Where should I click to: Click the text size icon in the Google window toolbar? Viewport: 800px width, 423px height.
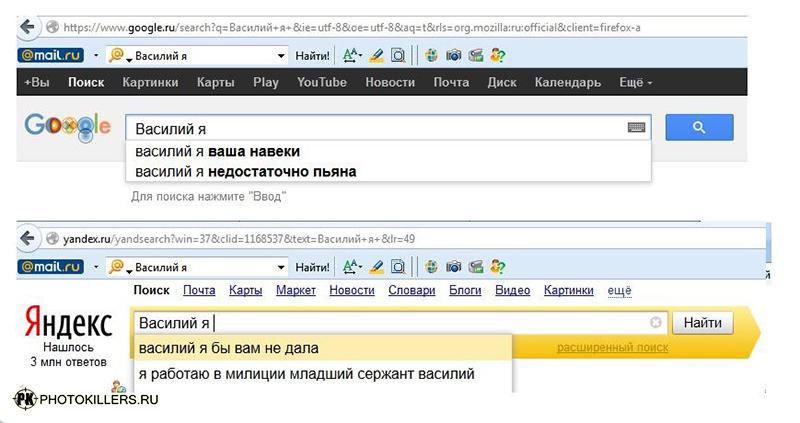click(349, 55)
